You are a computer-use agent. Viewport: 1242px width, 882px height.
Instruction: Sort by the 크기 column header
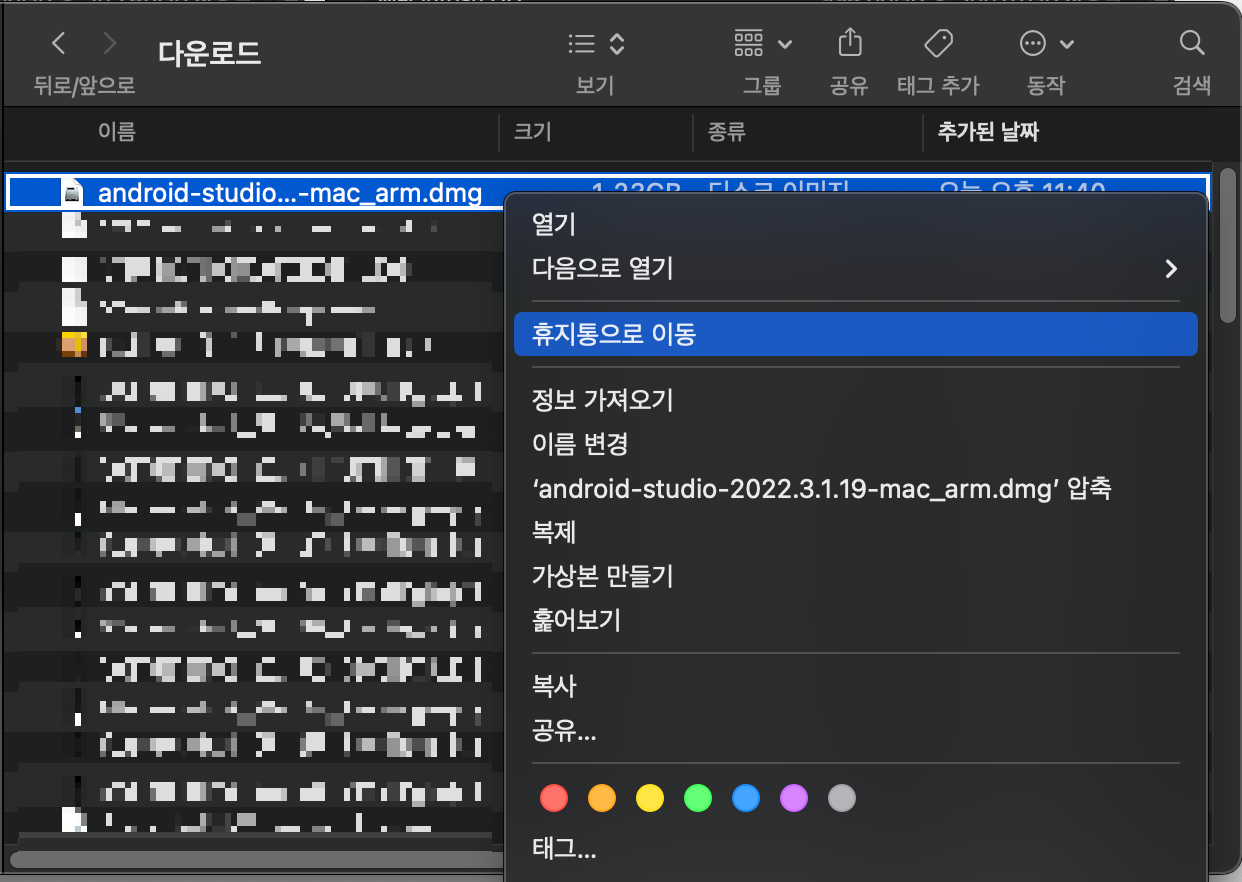[x=532, y=132]
